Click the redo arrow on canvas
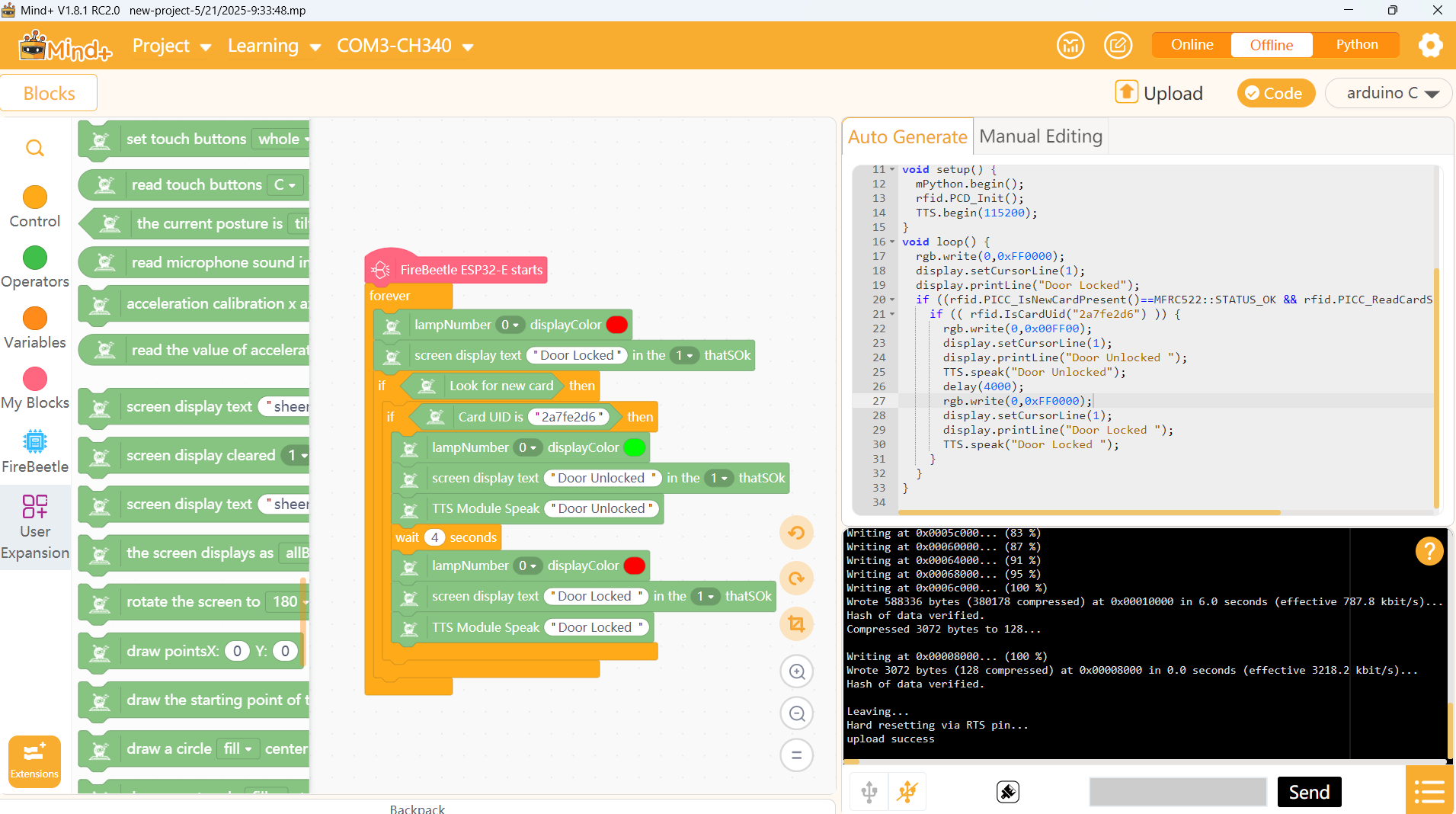This screenshot has width=1456, height=814. 797,578
